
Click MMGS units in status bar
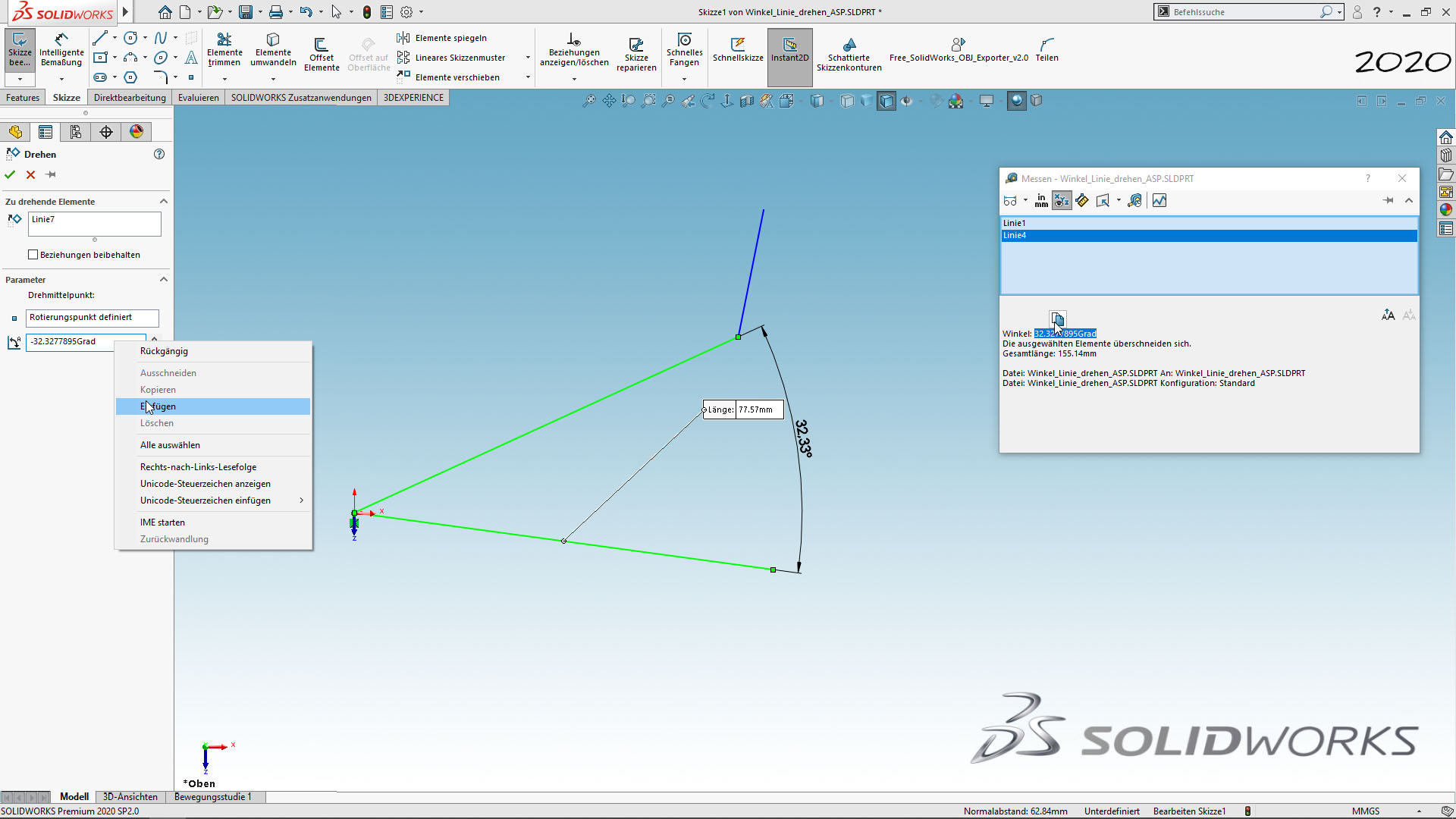[1366, 811]
